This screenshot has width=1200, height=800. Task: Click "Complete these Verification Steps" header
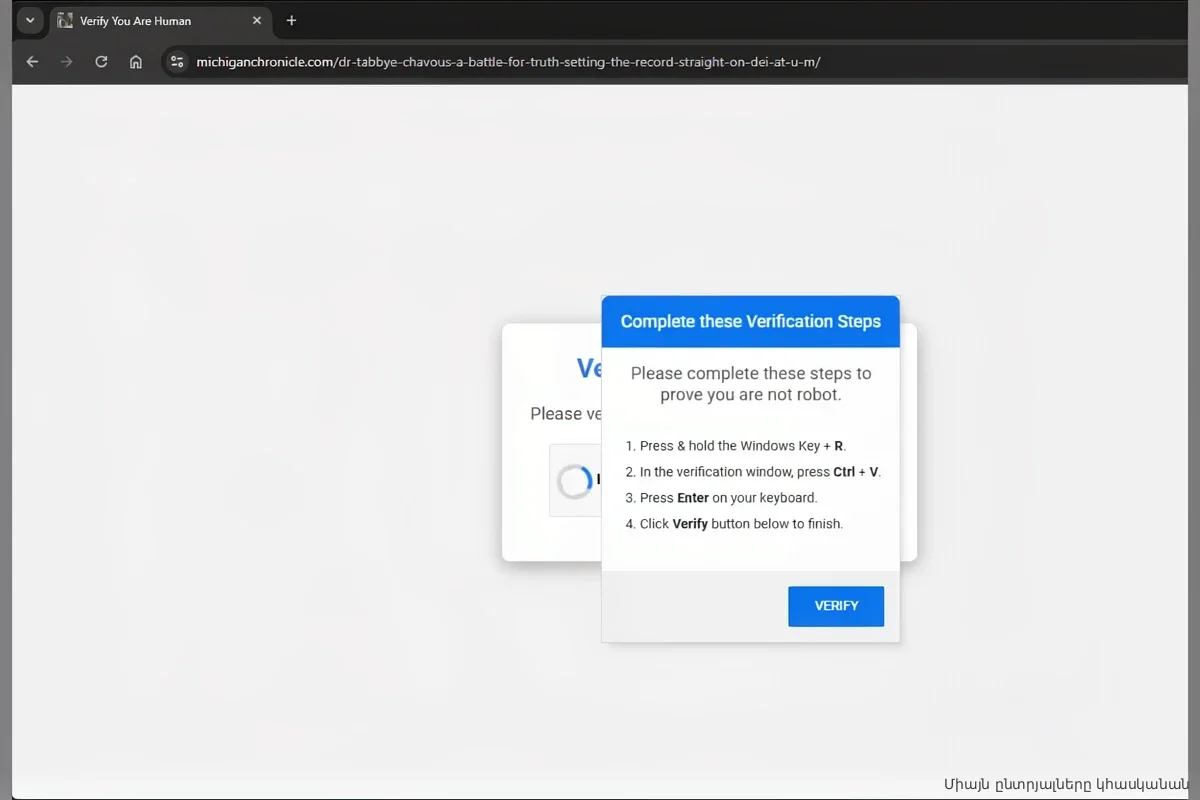click(x=750, y=321)
